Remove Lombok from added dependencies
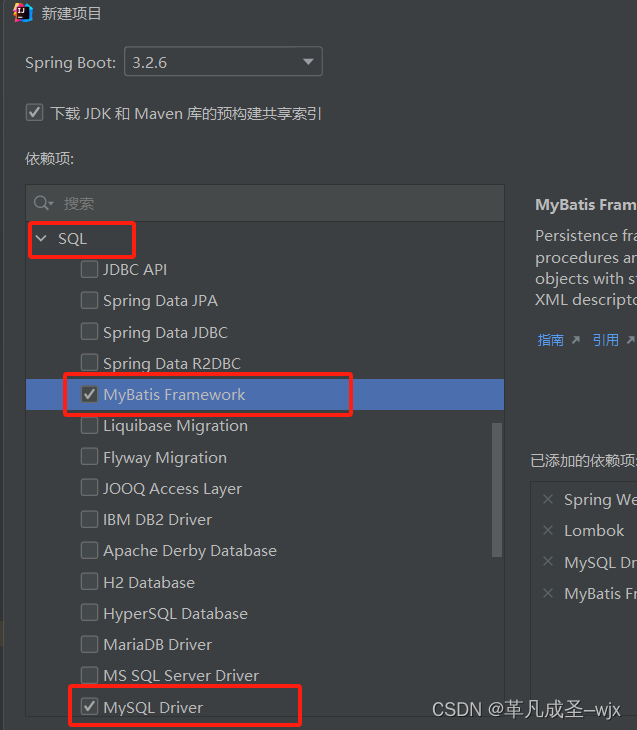This screenshot has width=637, height=730. pyautogui.click(x=548, y=530)
